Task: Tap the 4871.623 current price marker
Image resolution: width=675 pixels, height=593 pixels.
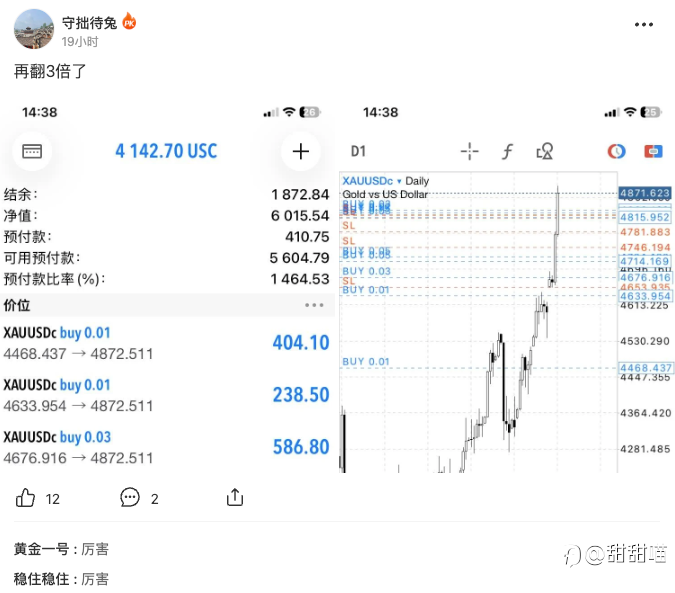Action: click(x=644, y=192)
